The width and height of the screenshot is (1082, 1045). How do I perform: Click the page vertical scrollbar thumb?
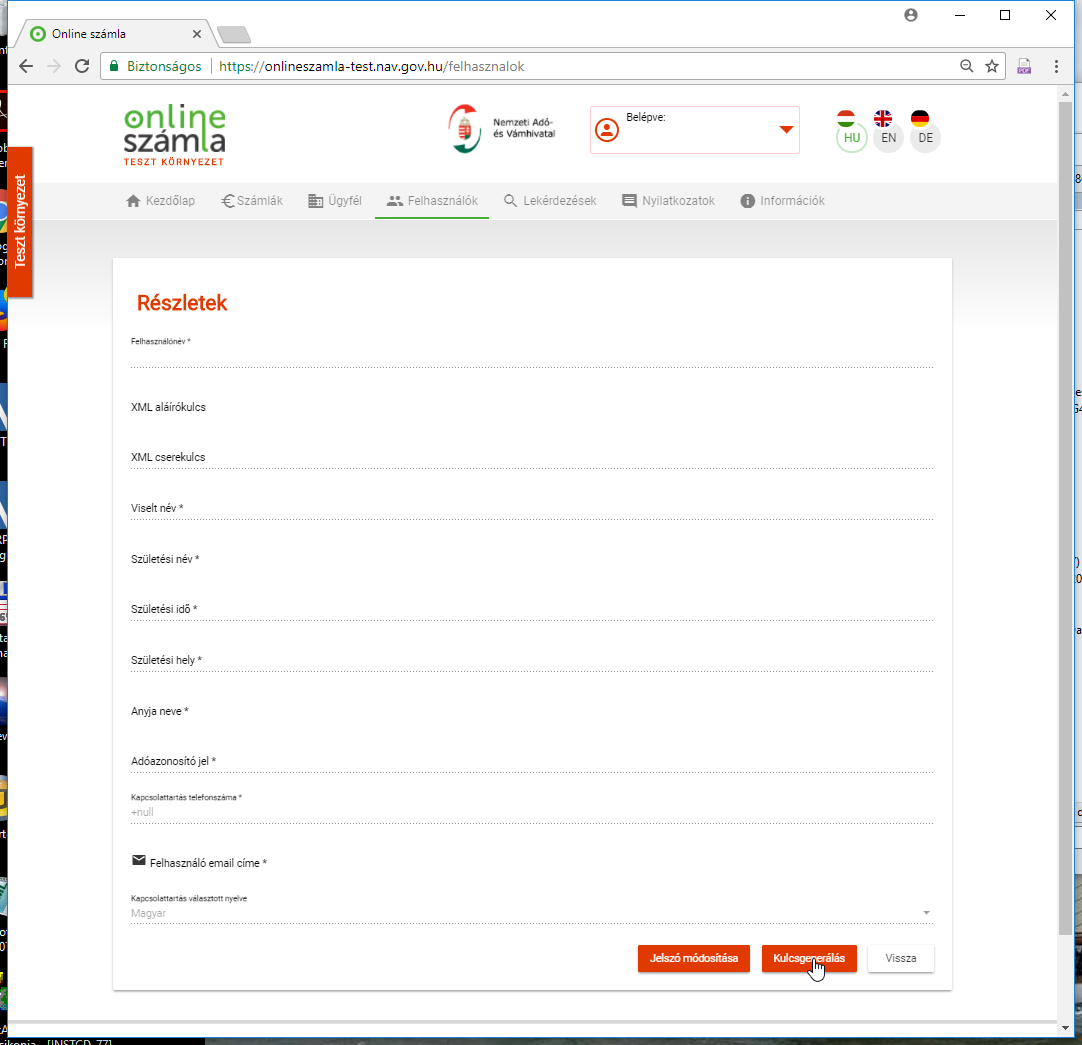(x=1065, y=517)
